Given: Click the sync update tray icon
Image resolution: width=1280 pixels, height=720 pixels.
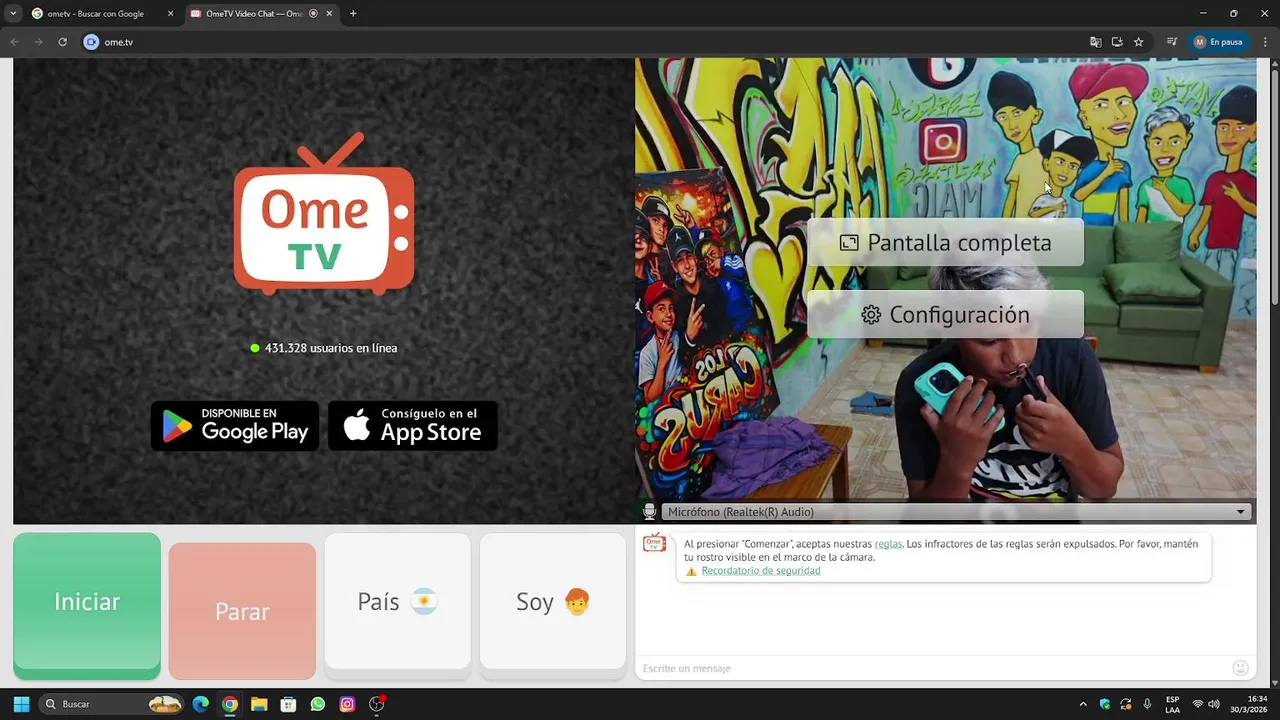Looking at the screenshot, I should click(1126, 704).
